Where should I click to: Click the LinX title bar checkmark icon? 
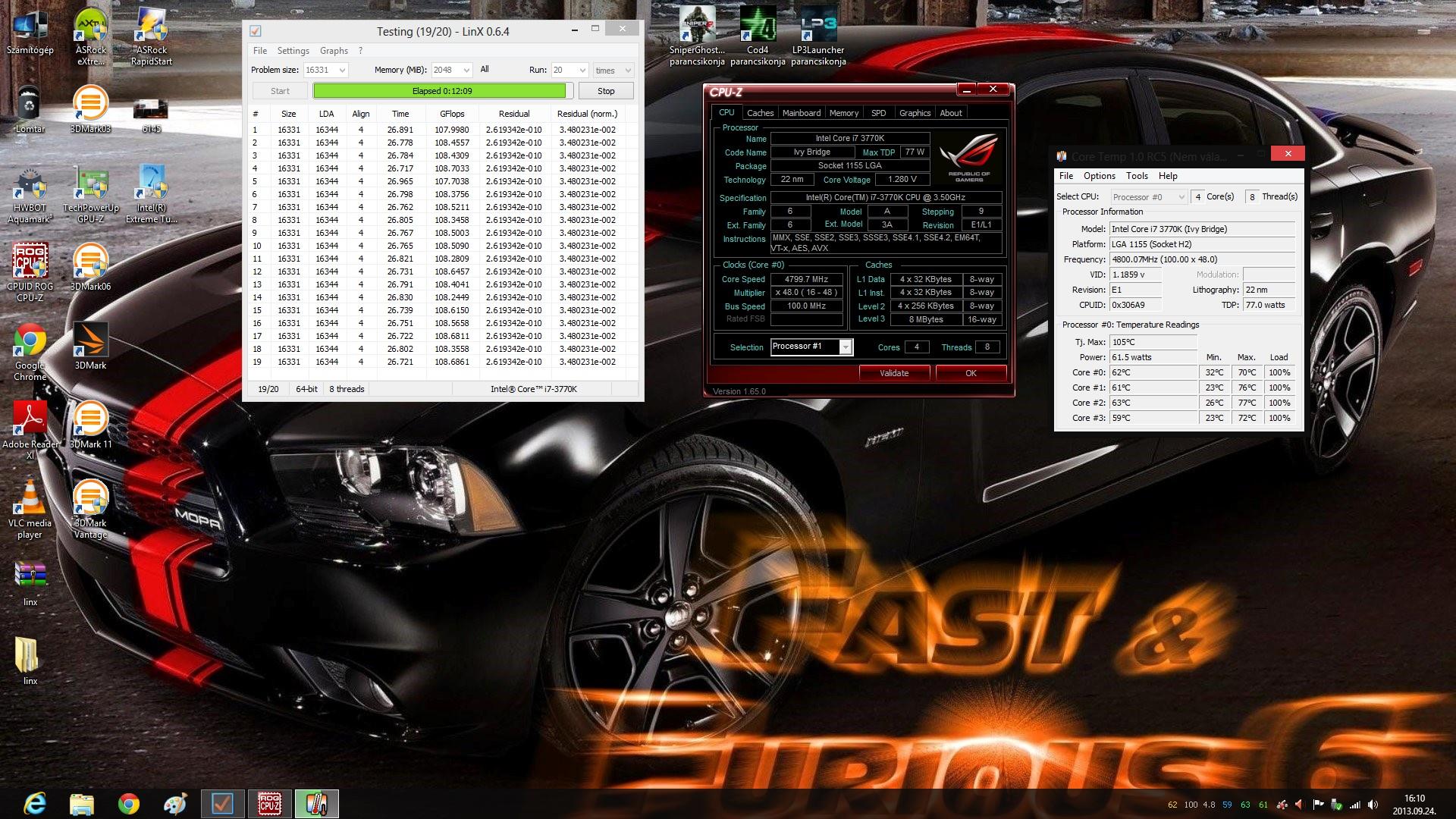click(256, 31)
